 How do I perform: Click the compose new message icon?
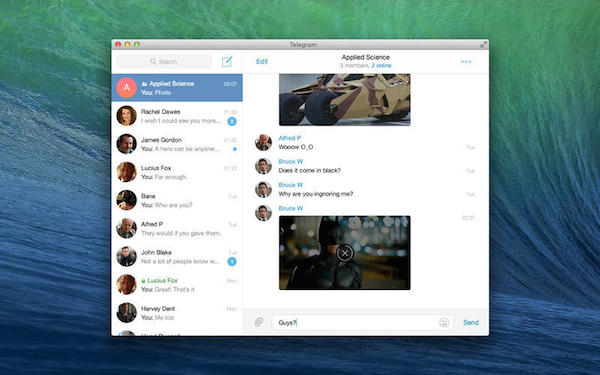227,61
